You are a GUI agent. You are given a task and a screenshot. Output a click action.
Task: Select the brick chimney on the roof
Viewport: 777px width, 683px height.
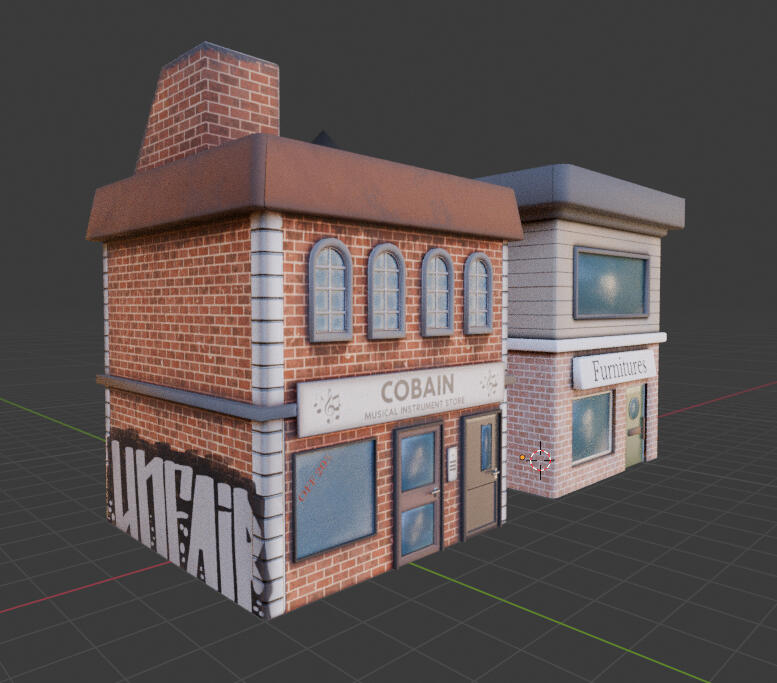click(208, 100)
